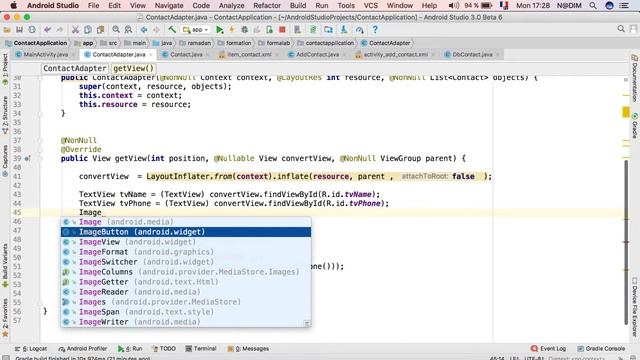This screenshot has width=640, height=360.
Task: Open the Logcat tool window
Action: tap(31, 349)
